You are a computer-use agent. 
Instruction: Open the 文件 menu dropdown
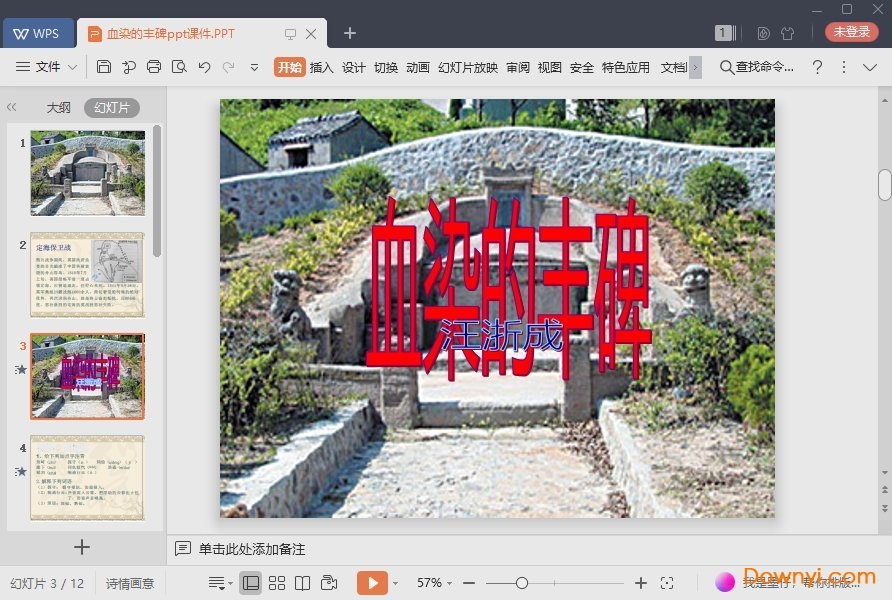(47, 67)
